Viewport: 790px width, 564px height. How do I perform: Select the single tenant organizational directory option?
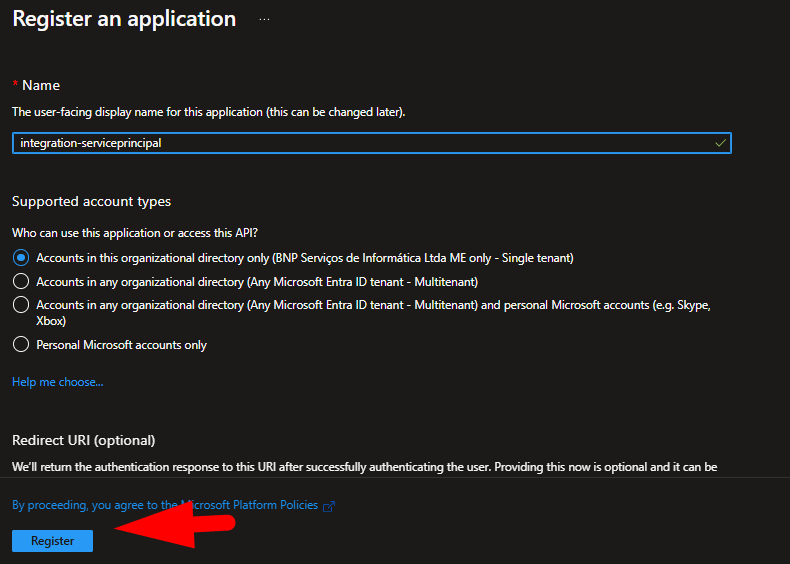pos(21,257)
